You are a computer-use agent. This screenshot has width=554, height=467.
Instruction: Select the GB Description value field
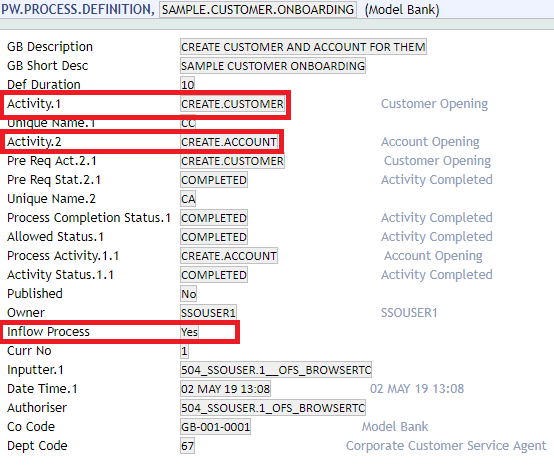coord(303,47)
